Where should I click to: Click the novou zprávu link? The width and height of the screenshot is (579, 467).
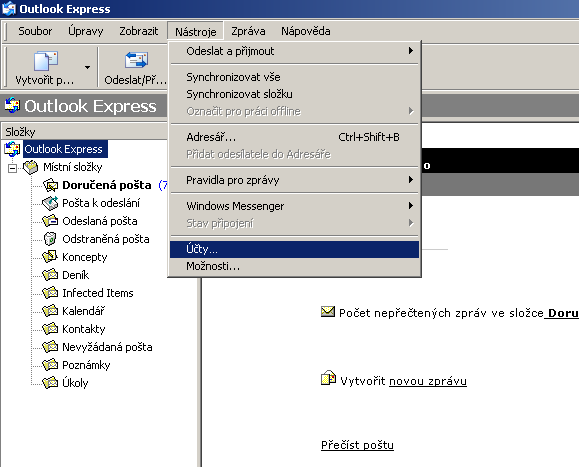[x=428, y=381]
